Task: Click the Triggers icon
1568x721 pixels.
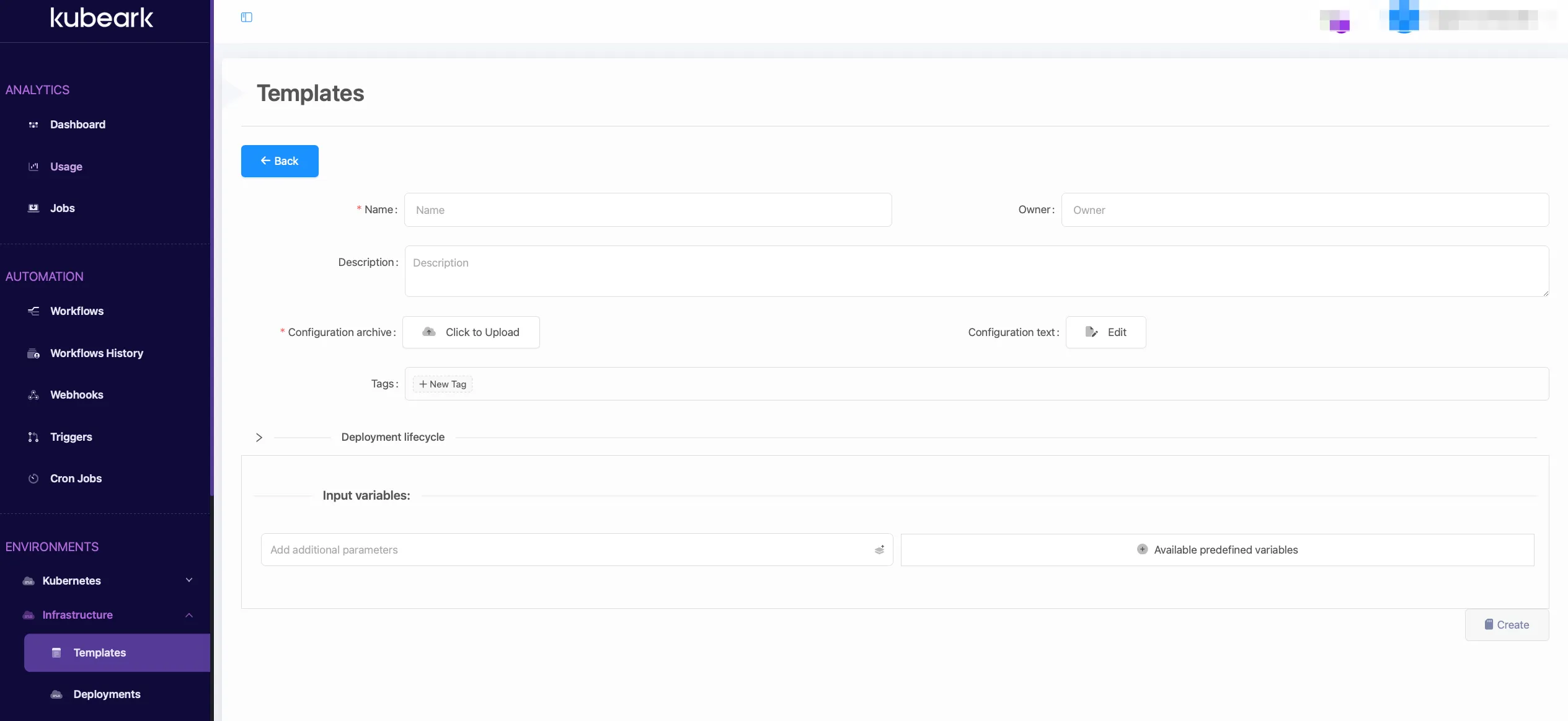Action: 33,437
